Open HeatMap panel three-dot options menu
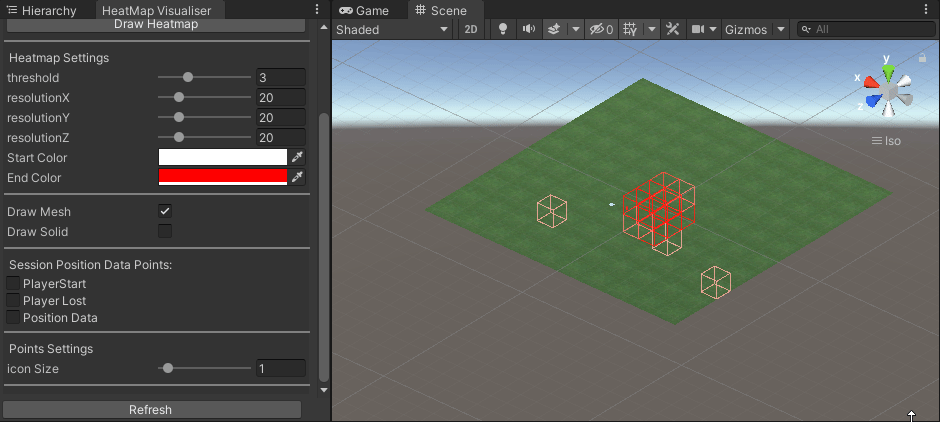The height and width of the screenshot is (422, 940). 317,10
